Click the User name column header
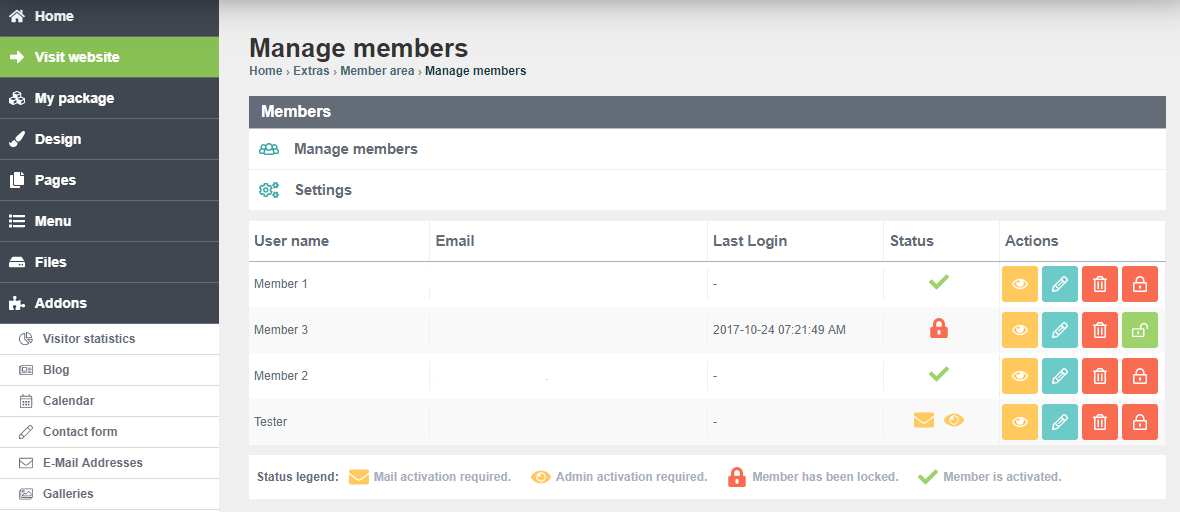The height and width of the screenshot is (512, 1180). pos(291,241)
